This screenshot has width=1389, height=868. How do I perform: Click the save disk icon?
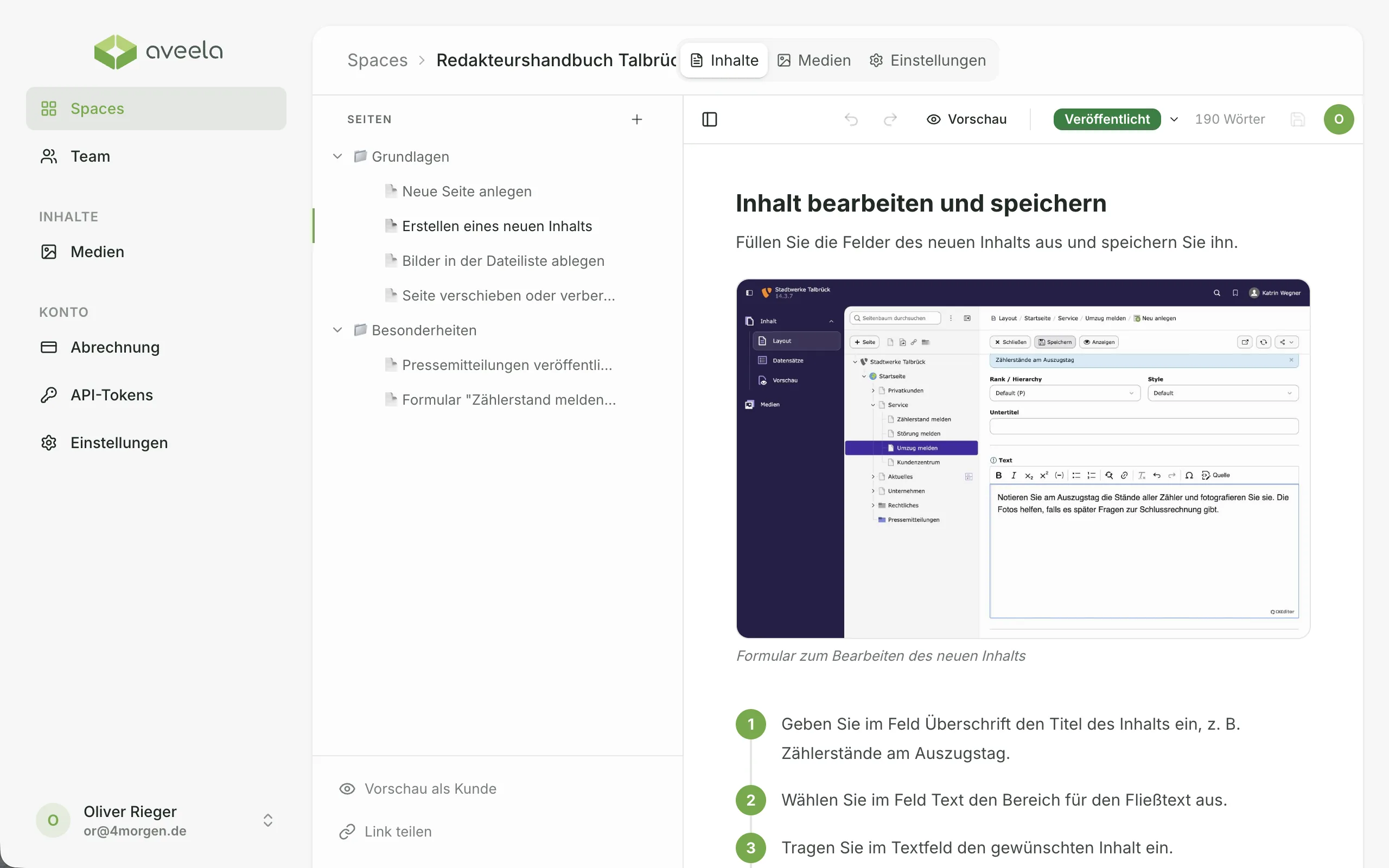pyautogui.click(x=1297, y=119)
